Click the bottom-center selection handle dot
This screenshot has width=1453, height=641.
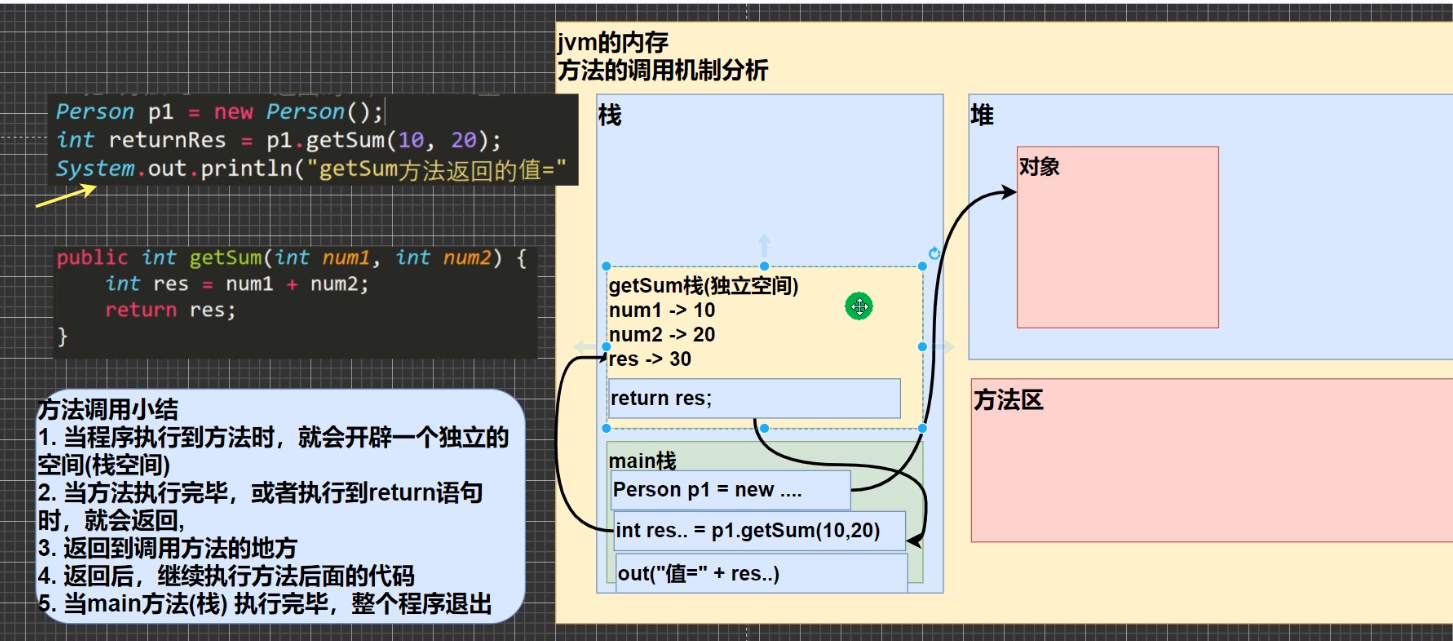point(763,427)
